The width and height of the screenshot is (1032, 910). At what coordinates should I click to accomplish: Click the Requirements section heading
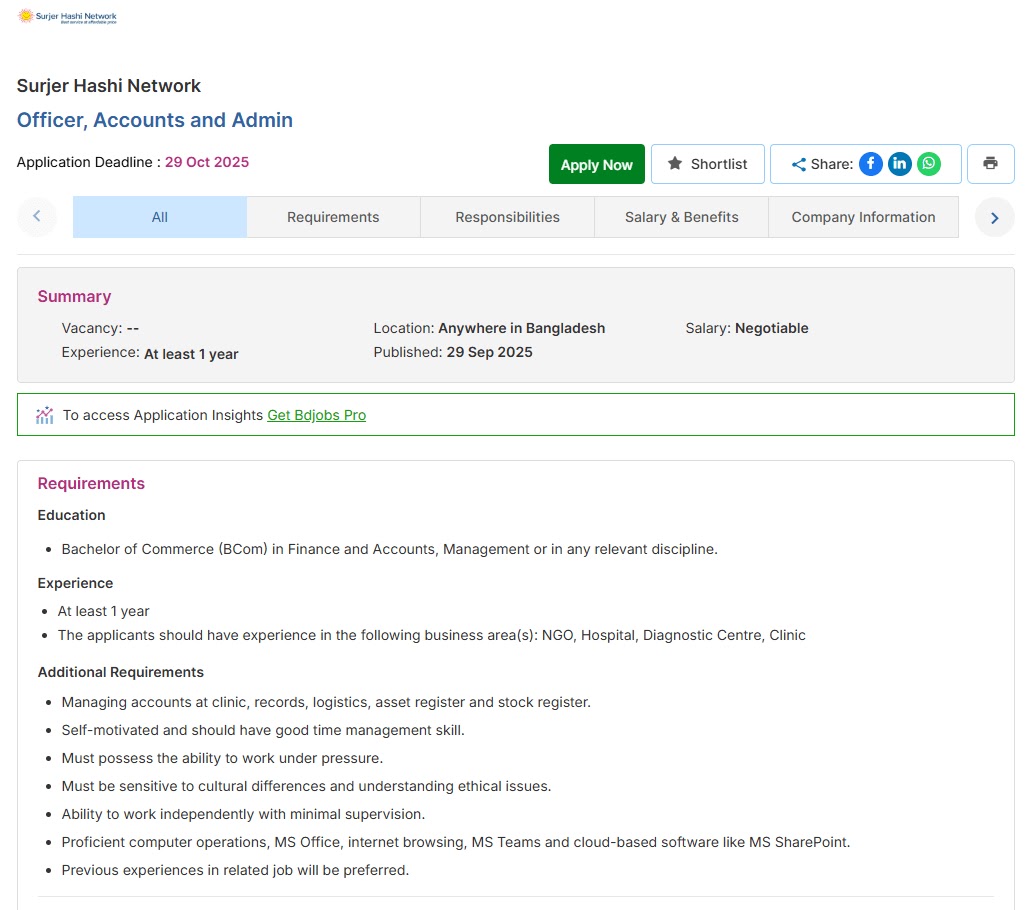[x=91, y=484]
